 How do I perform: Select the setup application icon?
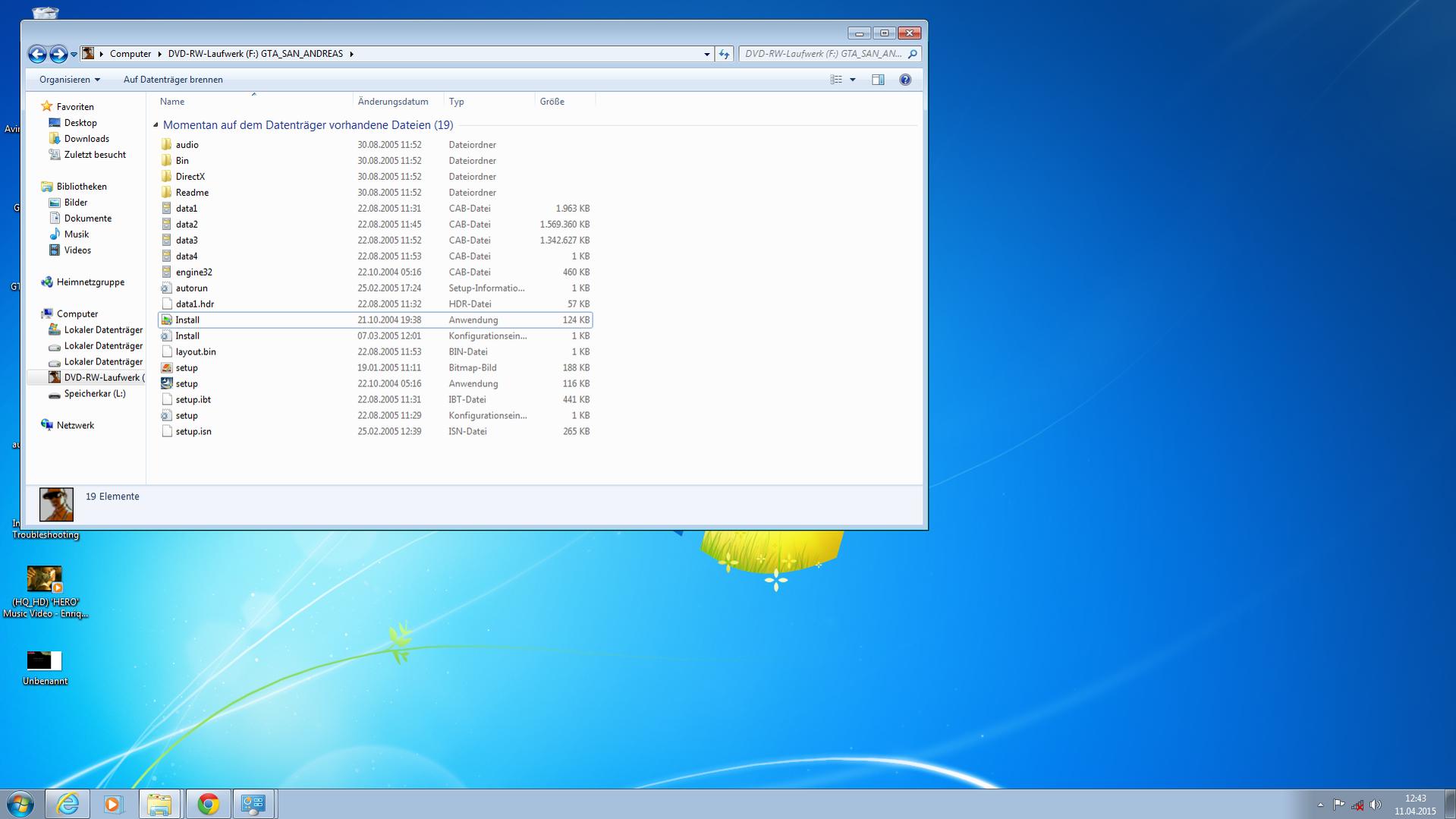coord(166,384)
